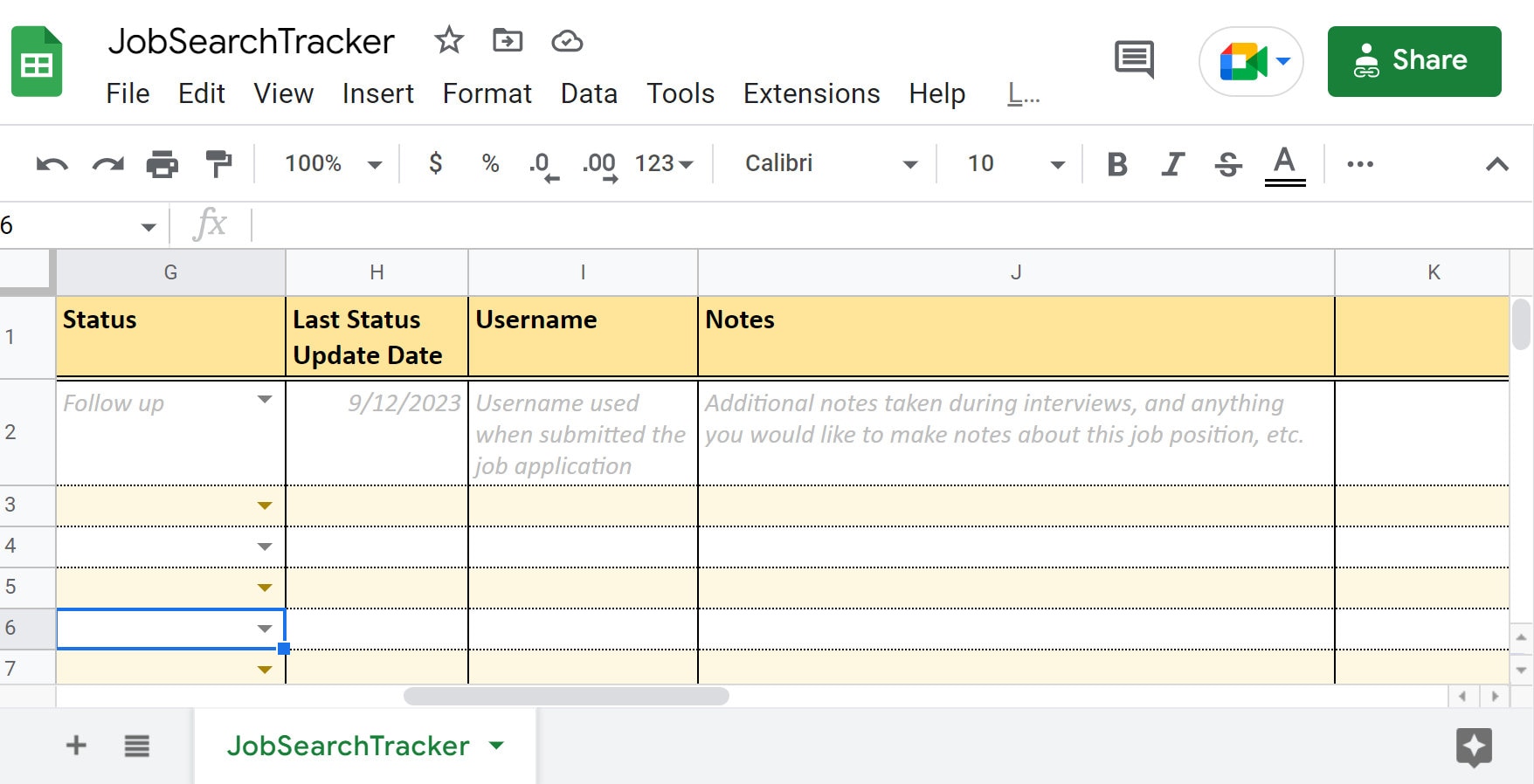Open the all sheets list
Image resolution: width=1534 pixels, height=784 pixels.
click(136, 746)
